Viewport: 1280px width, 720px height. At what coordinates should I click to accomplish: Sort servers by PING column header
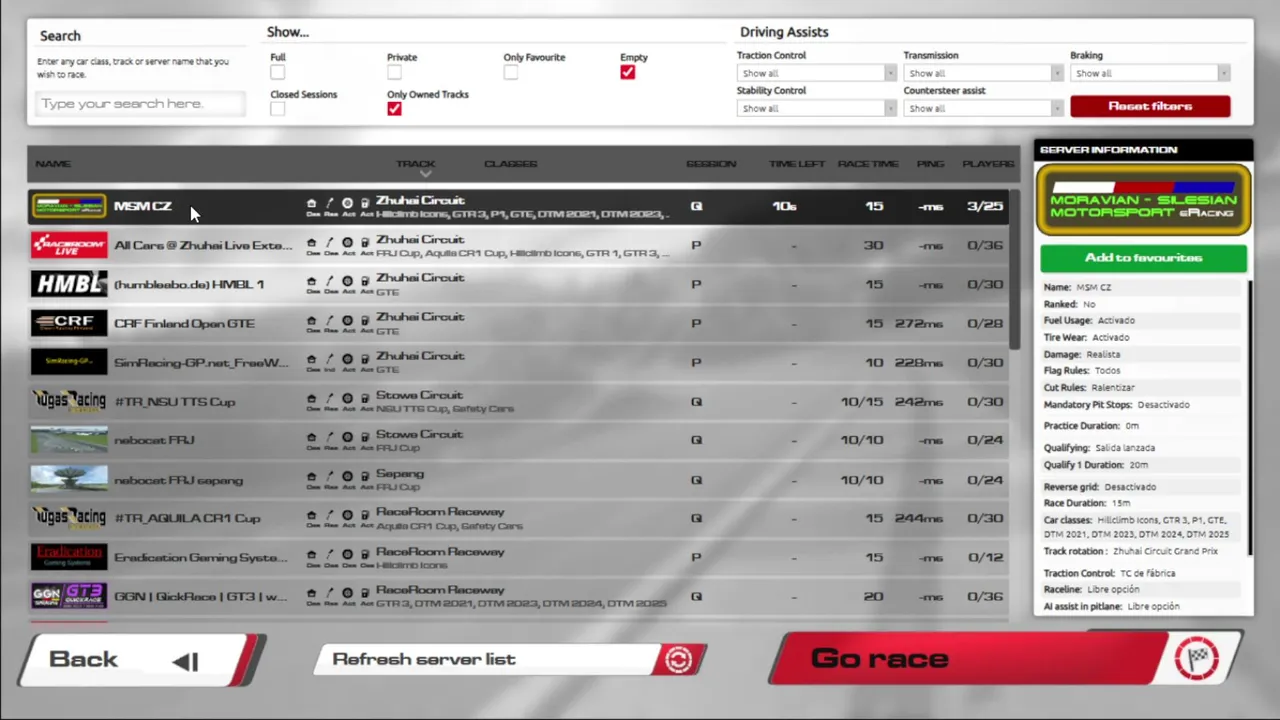pyautogui.click(x=930, y=163)
